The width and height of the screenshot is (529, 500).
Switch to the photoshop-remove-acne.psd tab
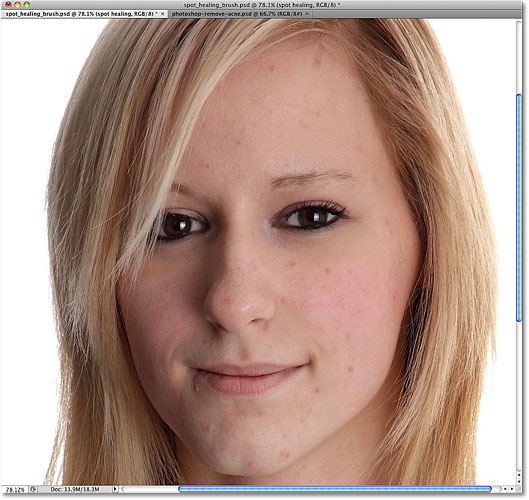point(238,14)
